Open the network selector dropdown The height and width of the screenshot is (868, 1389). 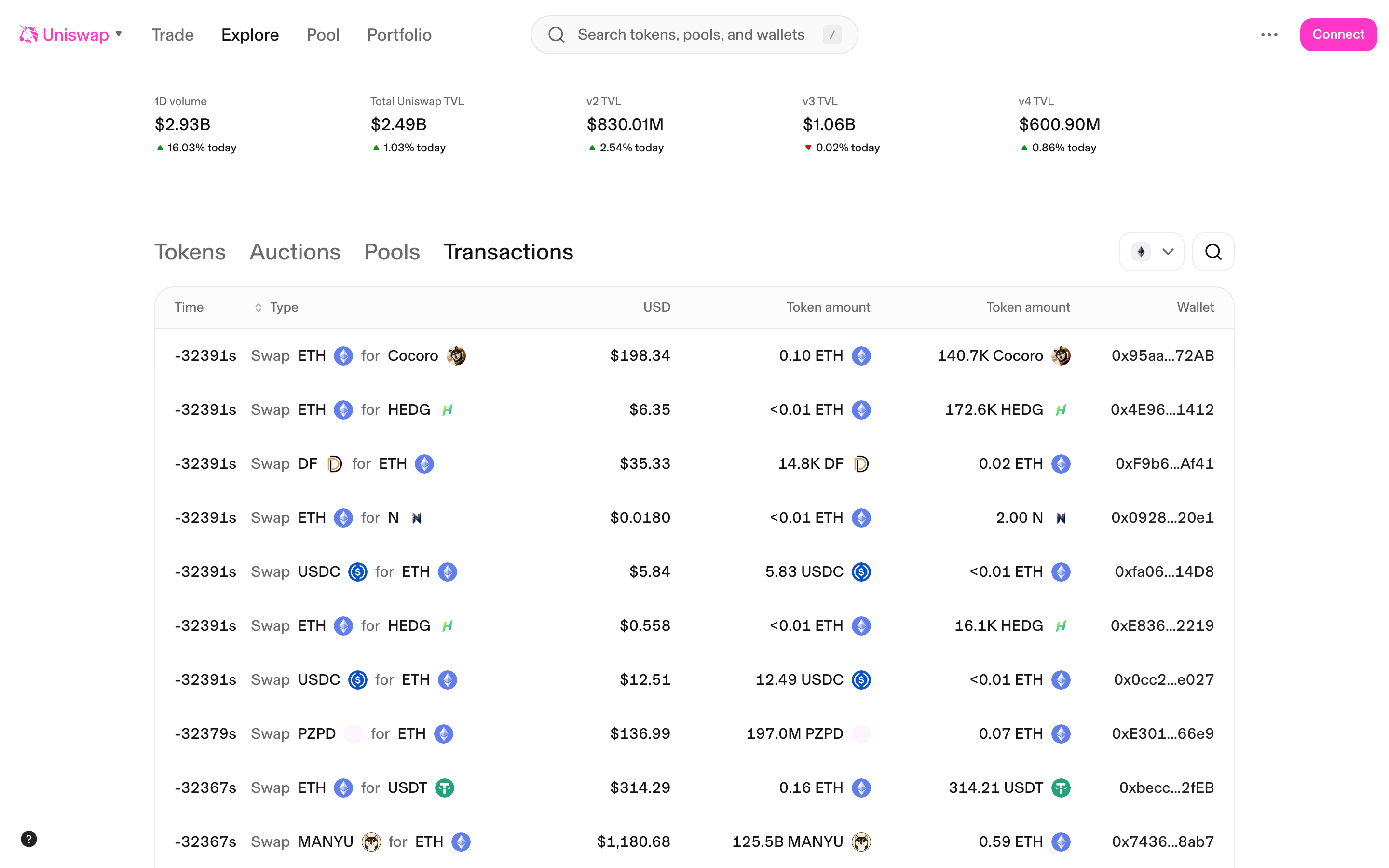point(1151,251)
